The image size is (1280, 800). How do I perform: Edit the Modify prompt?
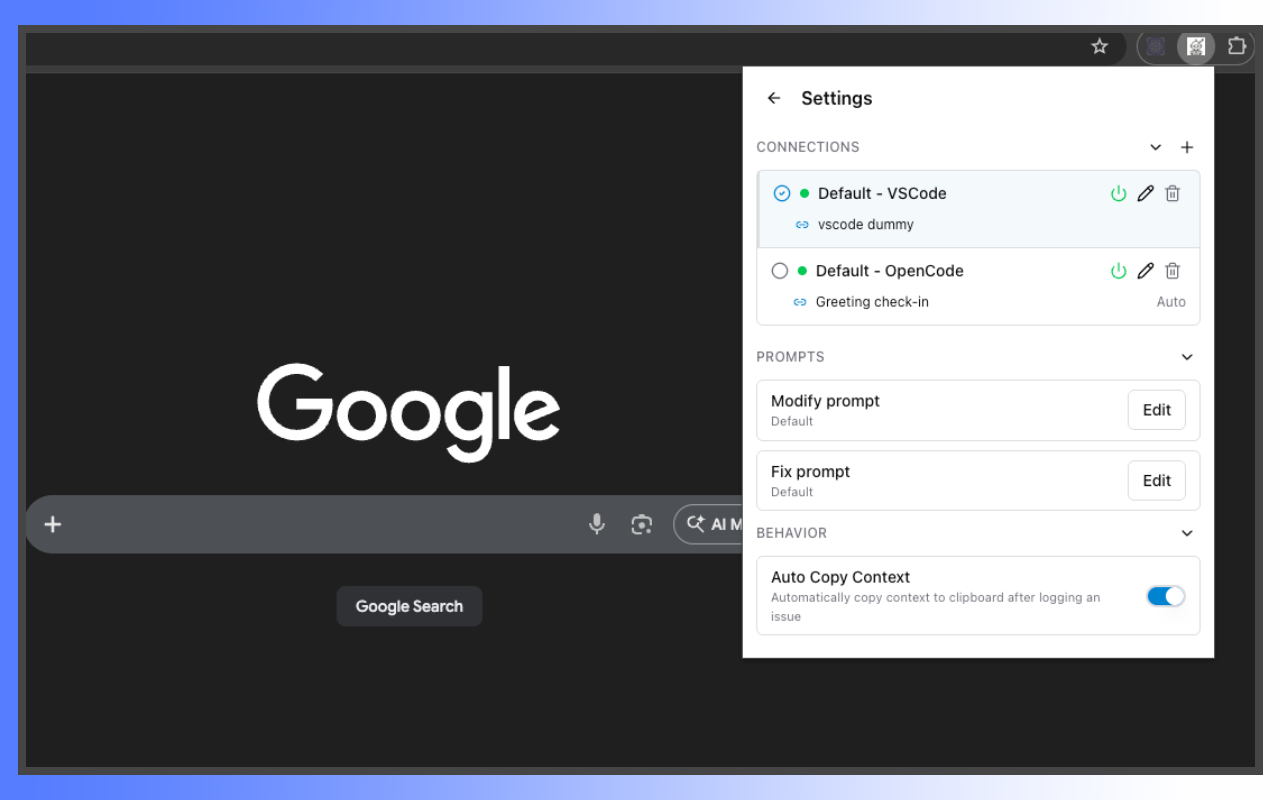(1157, 410)
